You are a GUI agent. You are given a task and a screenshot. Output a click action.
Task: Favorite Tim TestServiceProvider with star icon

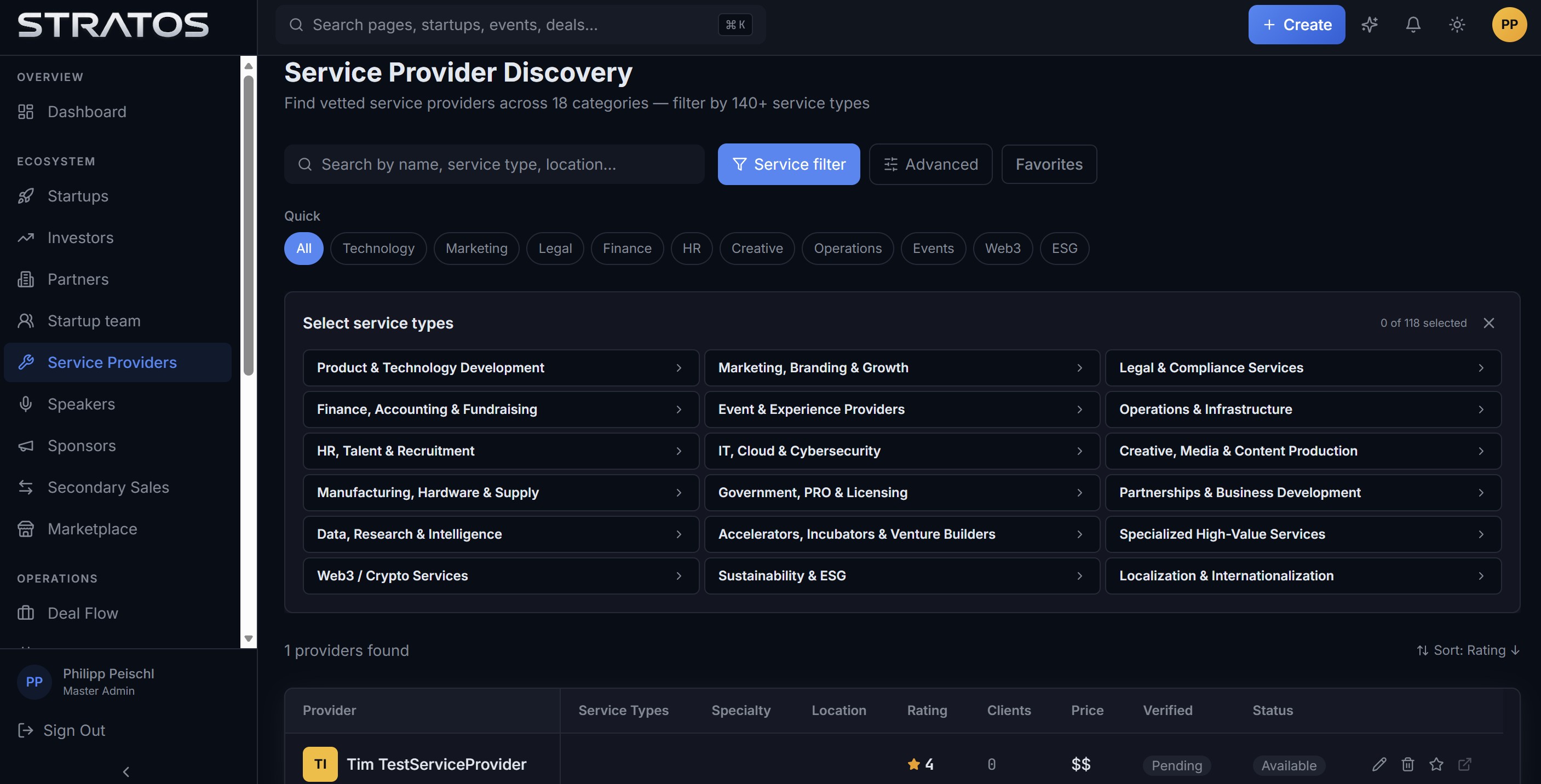click(x=1436, y=764)
